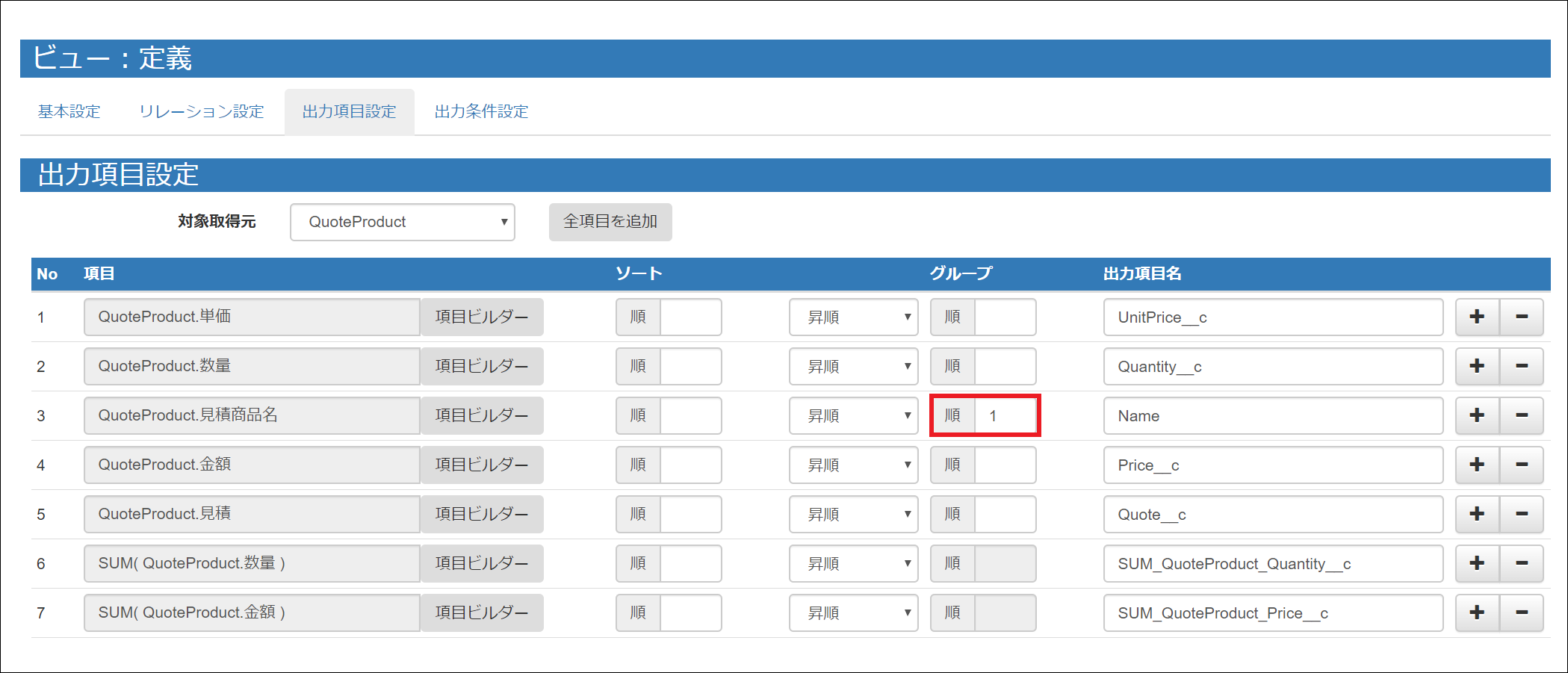Click plus icon beside SUM_QuoteProduct_Price__c row
Screen dimensions: 1568x673
(1477, 612)
